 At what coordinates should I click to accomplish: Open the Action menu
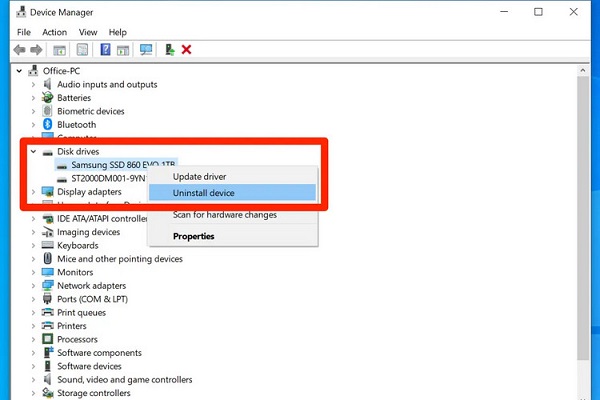pos(54,32)
